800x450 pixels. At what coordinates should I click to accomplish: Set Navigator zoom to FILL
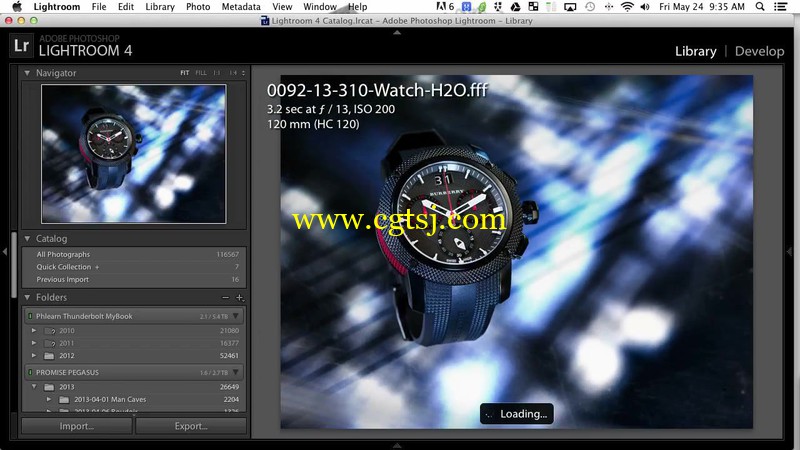[x=201, y=73]
